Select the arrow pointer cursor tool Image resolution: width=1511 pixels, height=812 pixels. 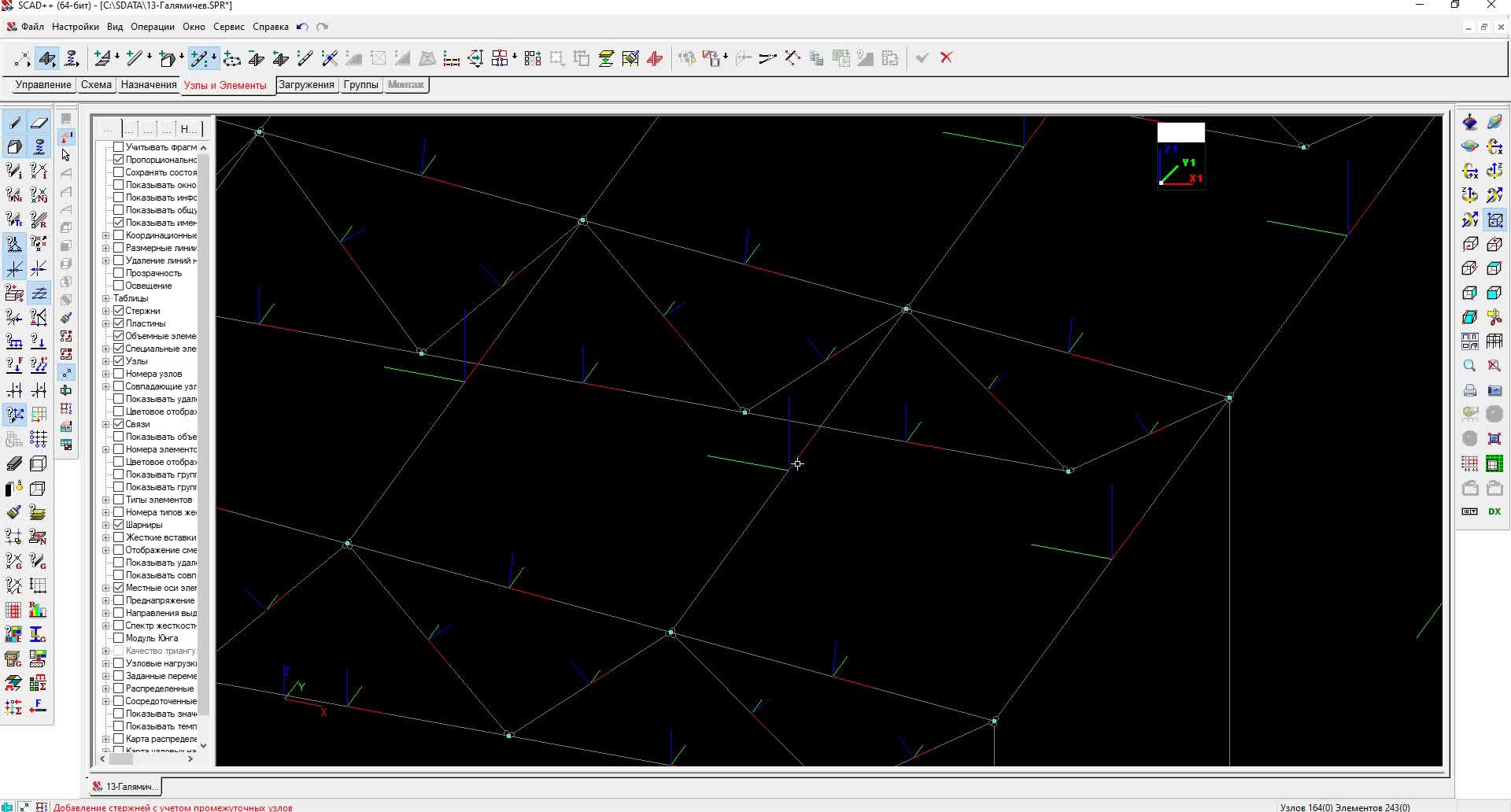coord(66,155)
